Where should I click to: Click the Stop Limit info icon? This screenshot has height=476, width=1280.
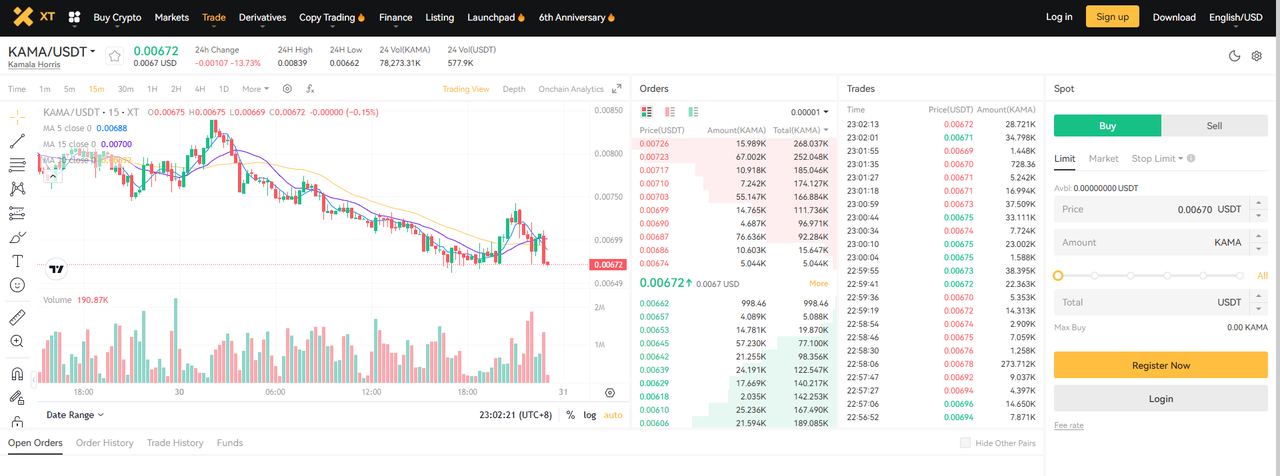point(1191,158)
